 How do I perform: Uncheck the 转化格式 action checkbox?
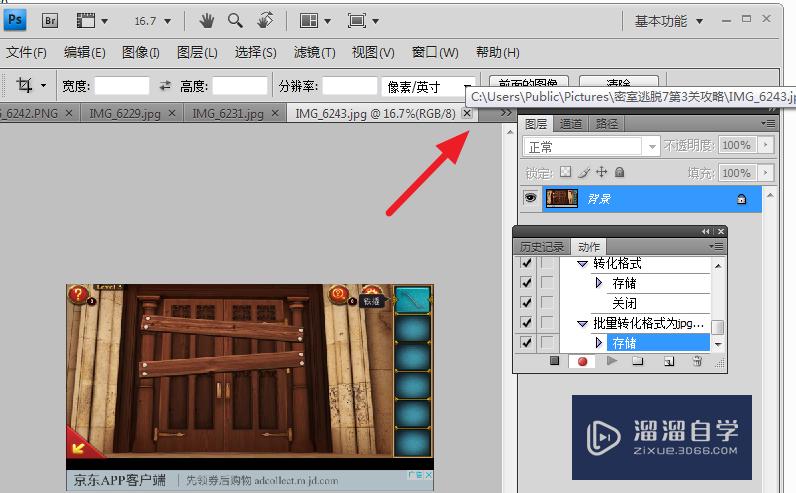point(526,262)
